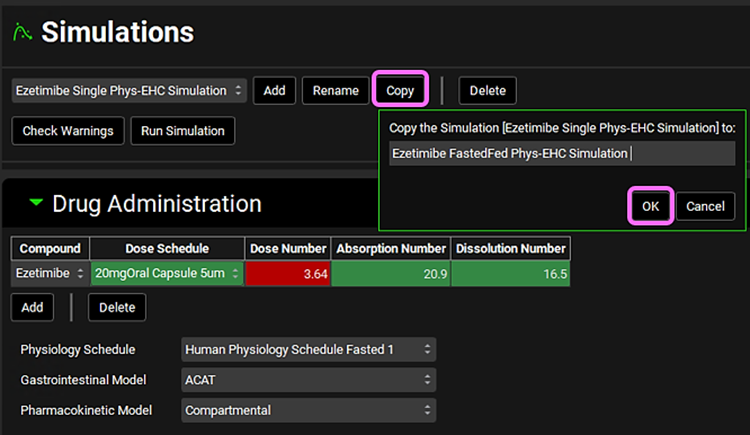Image resolution: width=750 pixels, height=435 pixels.
Task: Cancel the copy dialog
Action: [x=705, y=206]
